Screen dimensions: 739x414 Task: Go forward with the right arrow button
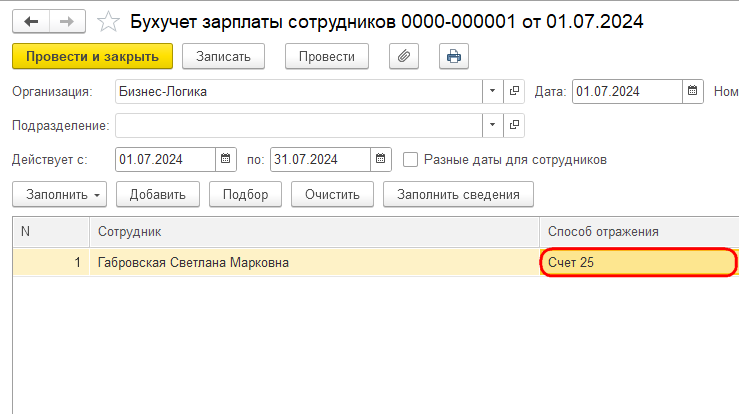(67, 21)
